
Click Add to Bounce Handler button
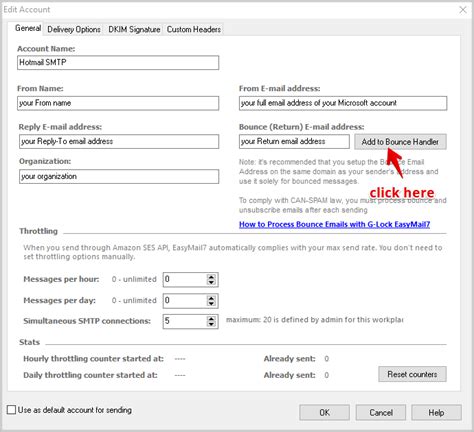[400, 142]
